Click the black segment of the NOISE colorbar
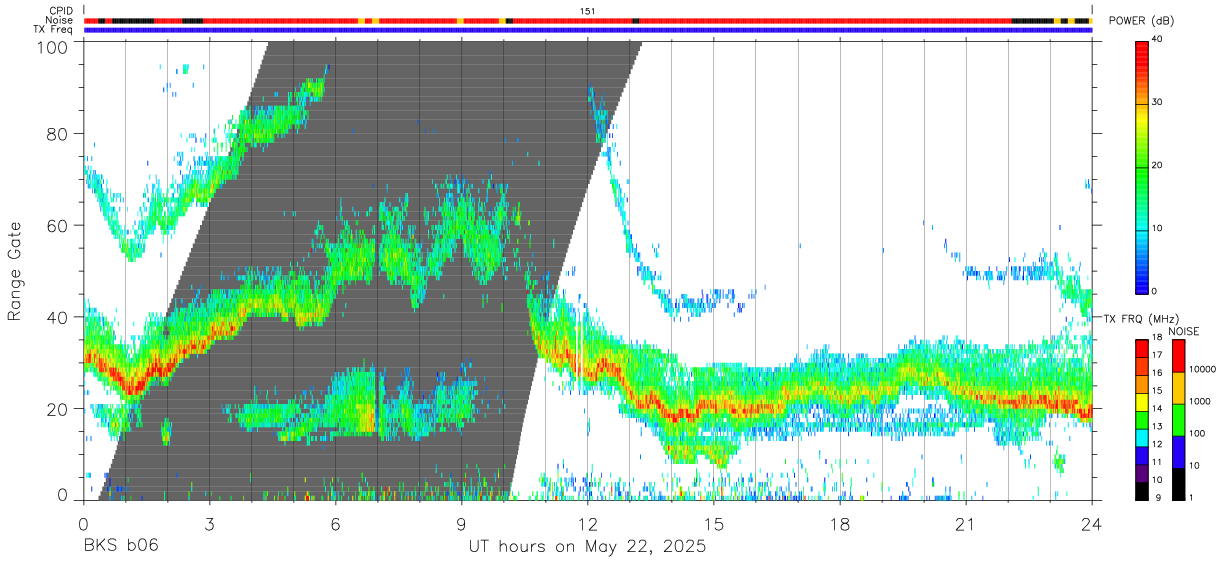The width and height of the screenshot is (1228, 567). coord(1179,484)
